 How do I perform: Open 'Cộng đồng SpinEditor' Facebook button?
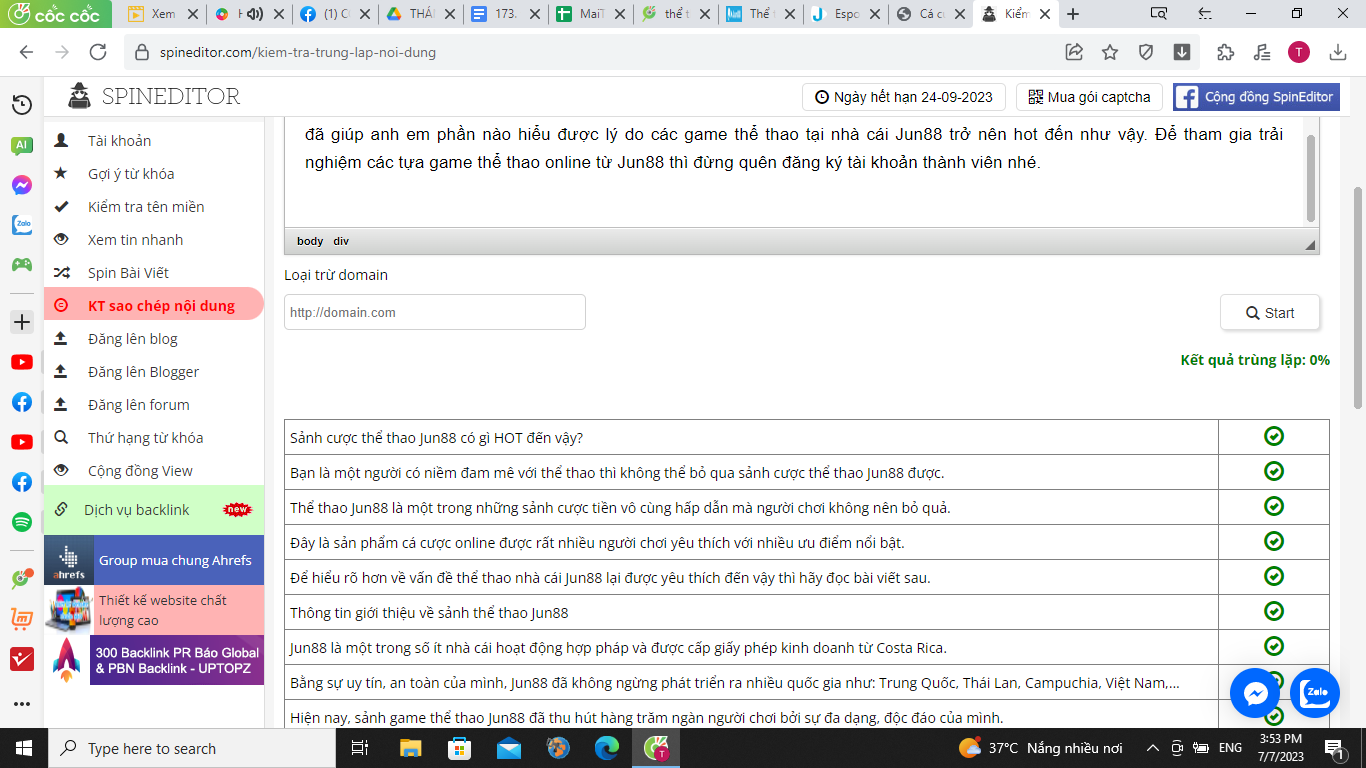[x=1256, y=97]
